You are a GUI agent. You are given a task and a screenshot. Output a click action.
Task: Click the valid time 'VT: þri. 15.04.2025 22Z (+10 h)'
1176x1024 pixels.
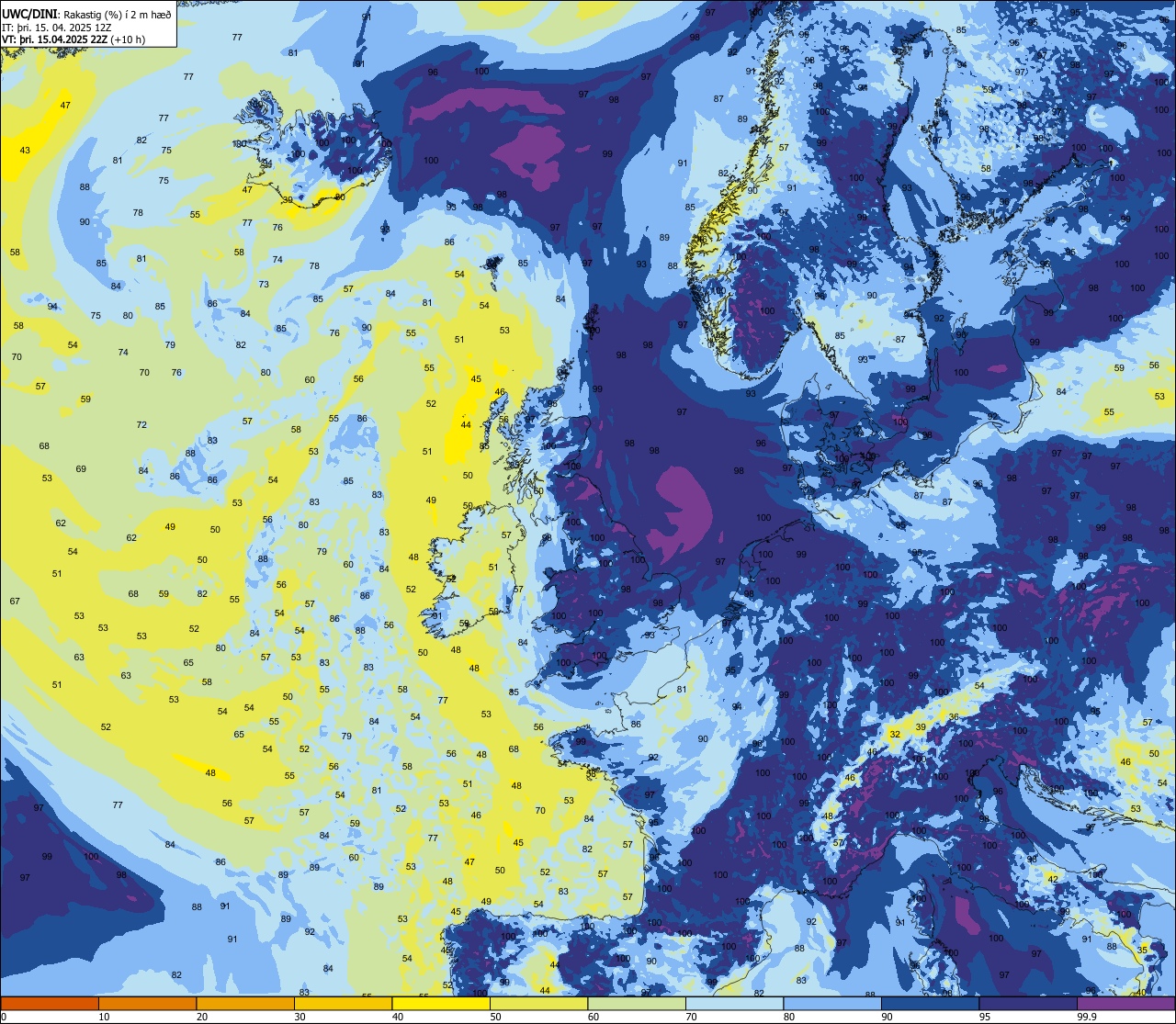(73, 39)
